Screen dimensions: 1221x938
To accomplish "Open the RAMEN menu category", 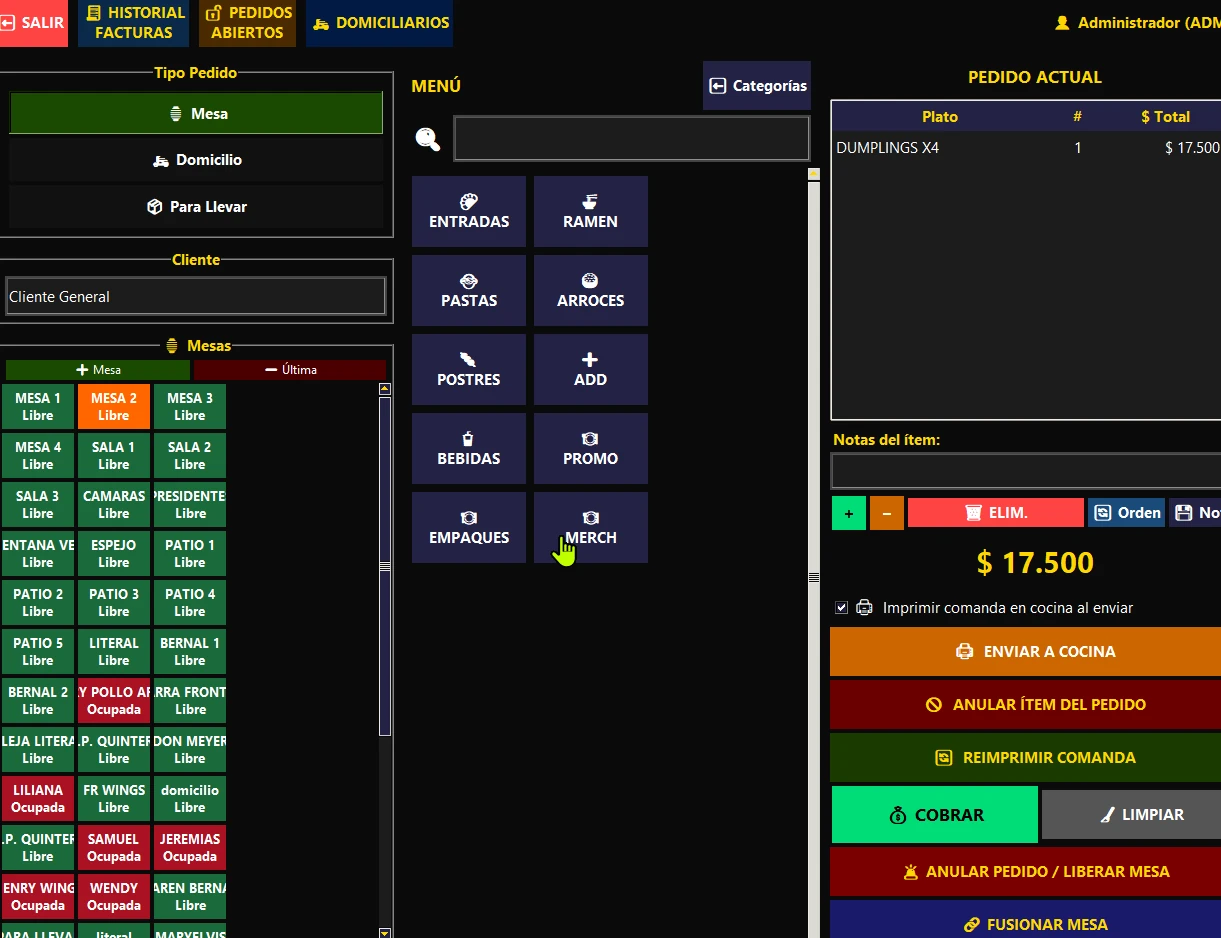I will 591,212.
